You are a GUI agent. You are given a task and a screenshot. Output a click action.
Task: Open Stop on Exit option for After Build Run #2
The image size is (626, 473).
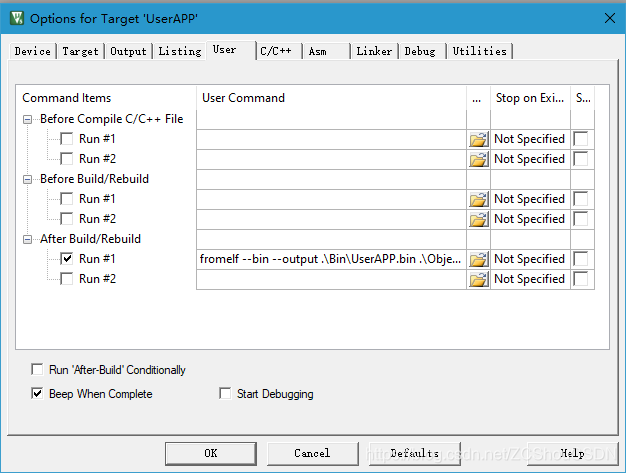click(530, 279)
